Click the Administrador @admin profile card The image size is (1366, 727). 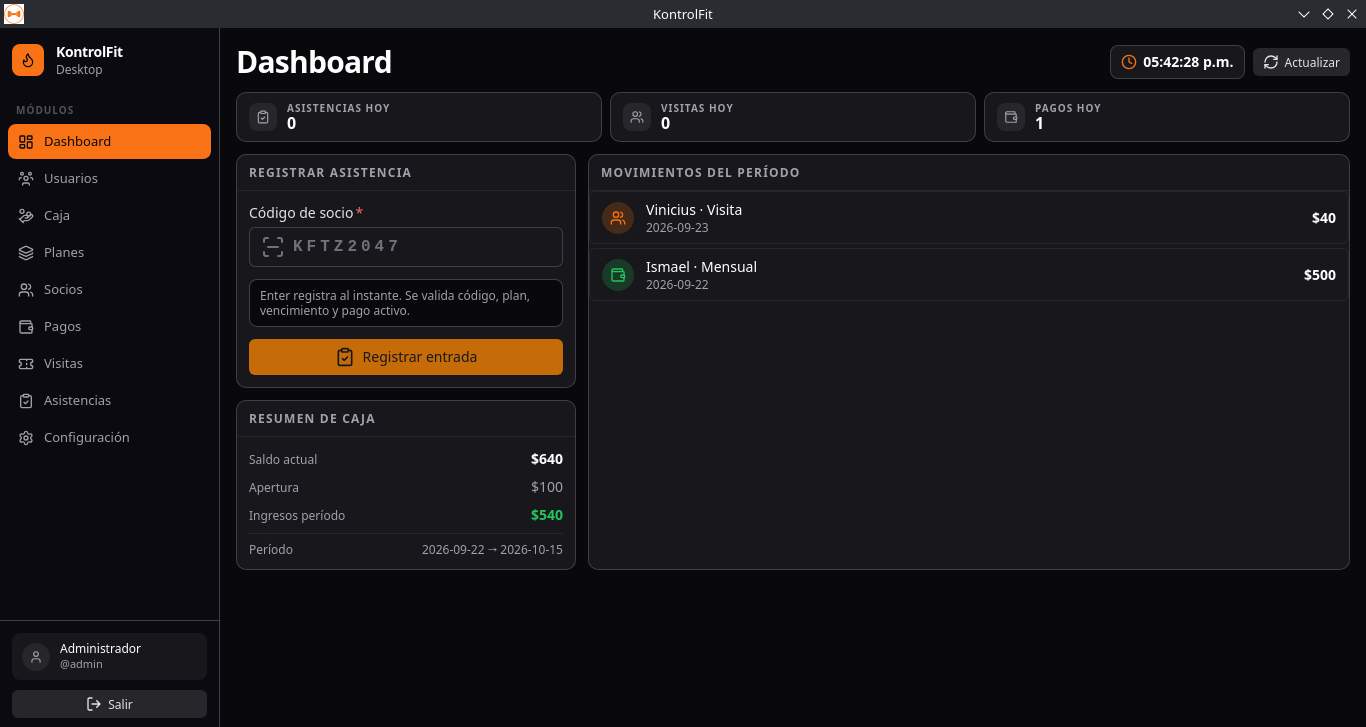[x=110, y=657]
